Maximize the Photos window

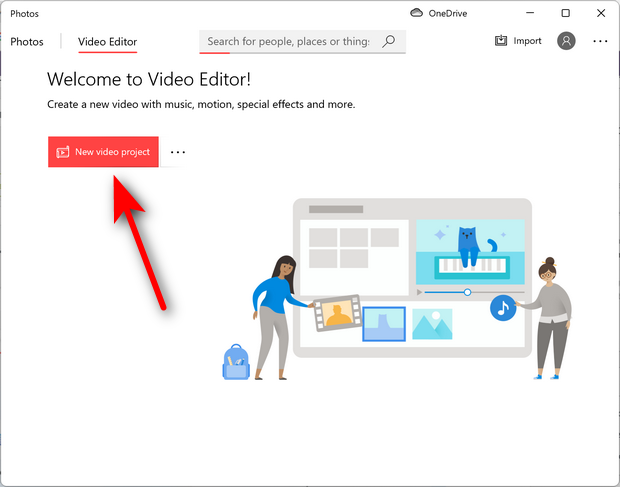tap(566, 13)
